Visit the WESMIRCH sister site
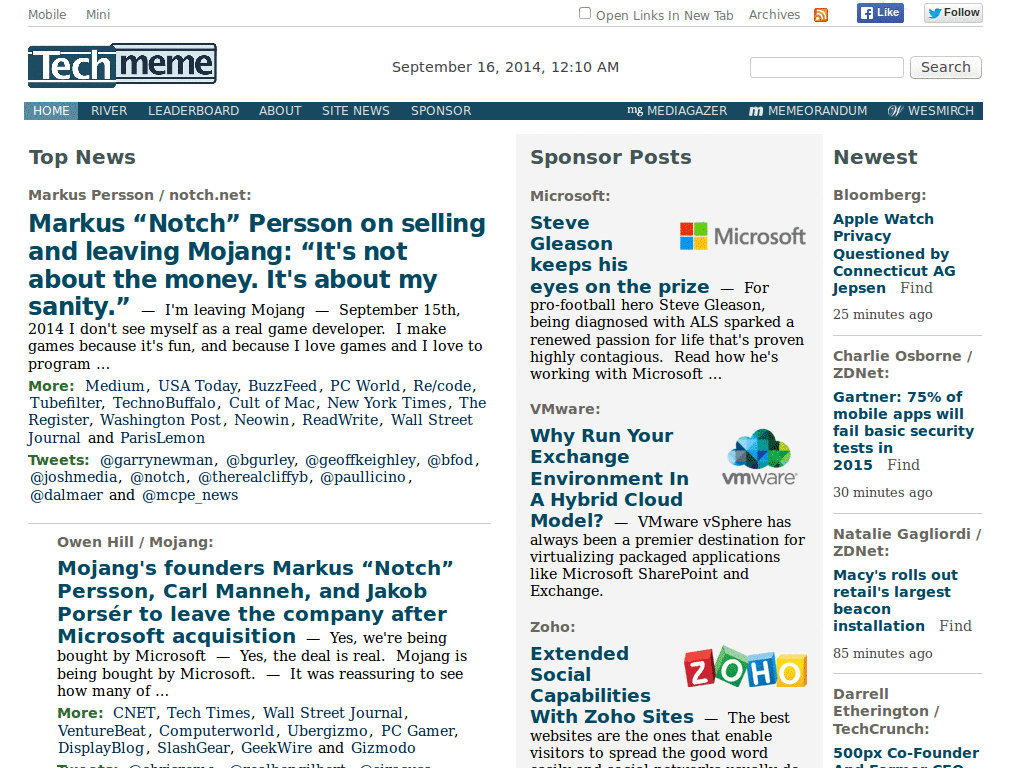This screenshot has width=1024, height=768. [x=931, y=110]
